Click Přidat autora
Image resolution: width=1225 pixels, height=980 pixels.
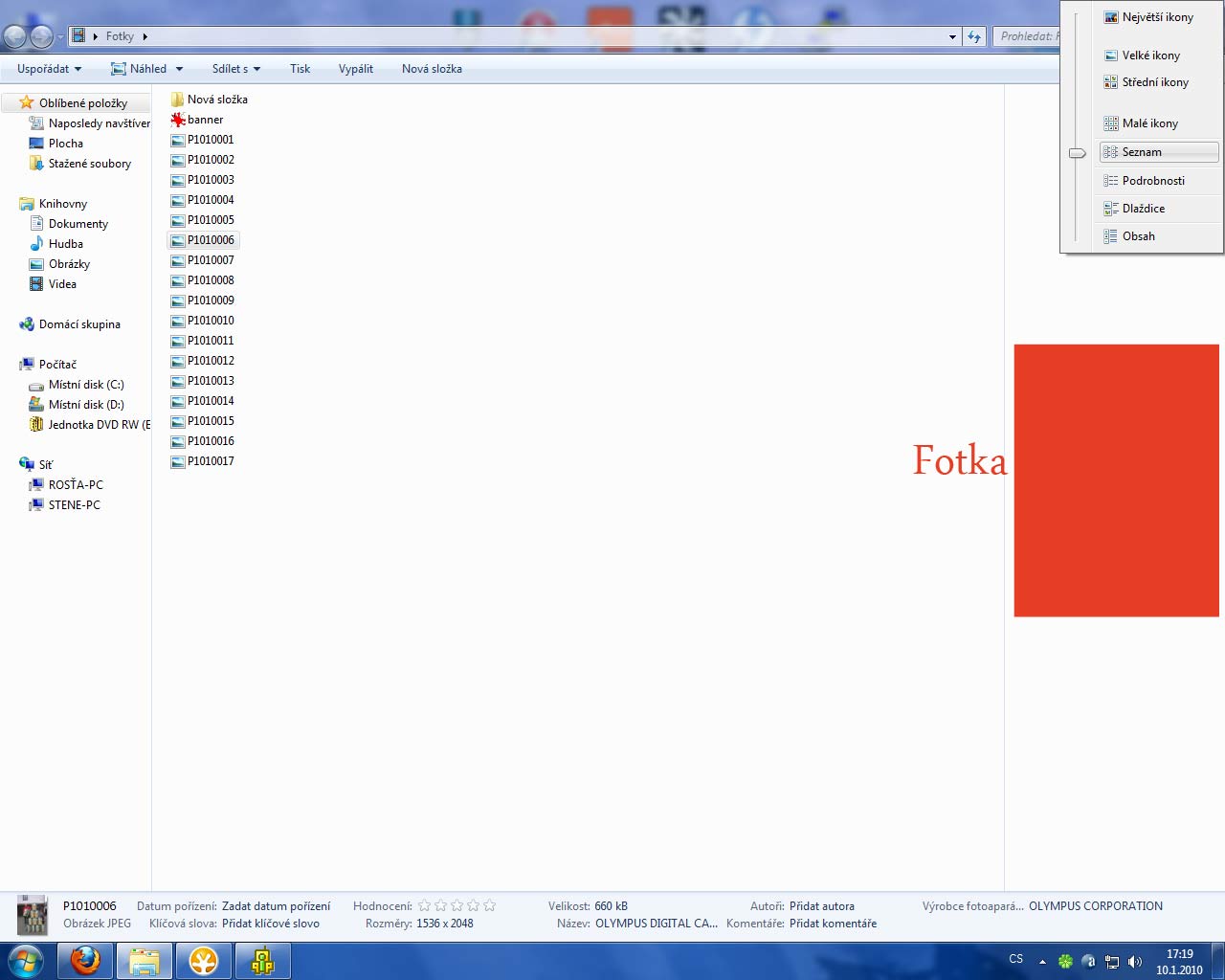(x=822, y=906)
